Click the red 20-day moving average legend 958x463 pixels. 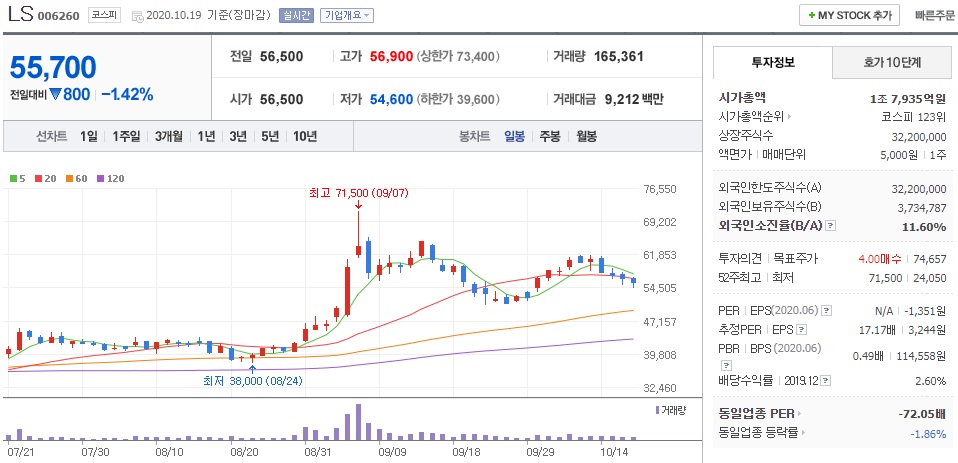click(45, 179)
